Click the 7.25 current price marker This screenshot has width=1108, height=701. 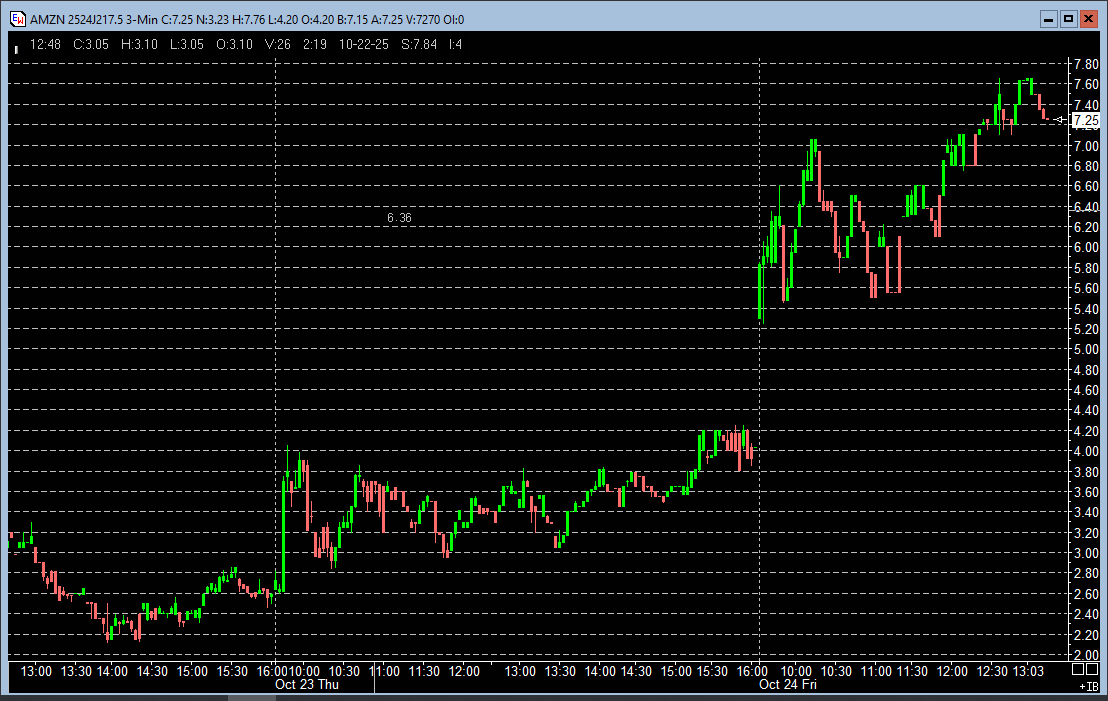pyautogui.click(x=1085, y=120)
